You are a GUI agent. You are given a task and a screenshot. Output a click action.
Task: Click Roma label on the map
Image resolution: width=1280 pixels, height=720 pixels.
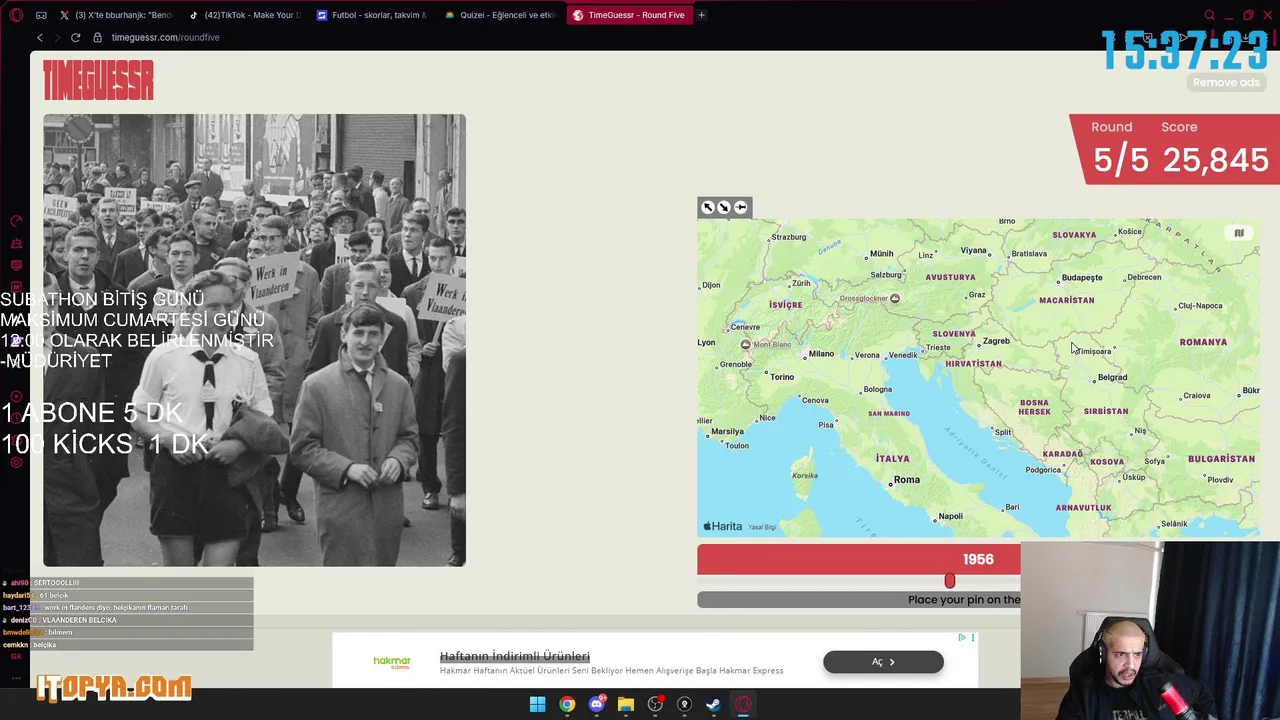(906, 480)
